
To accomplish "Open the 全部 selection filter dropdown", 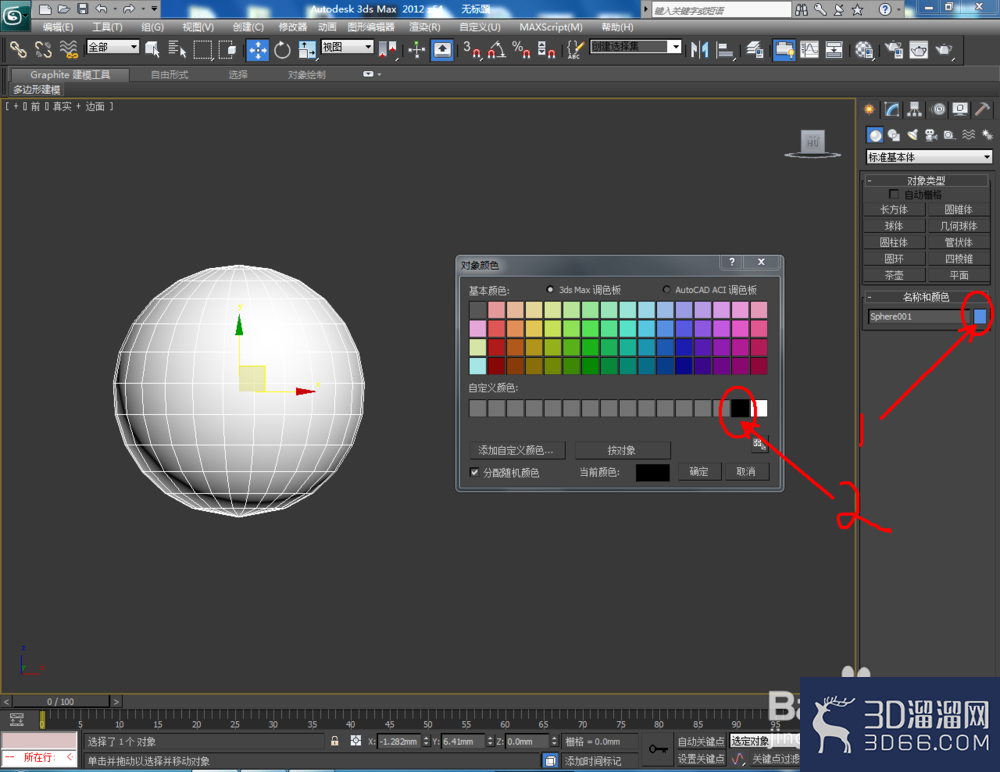I will 113,47.
